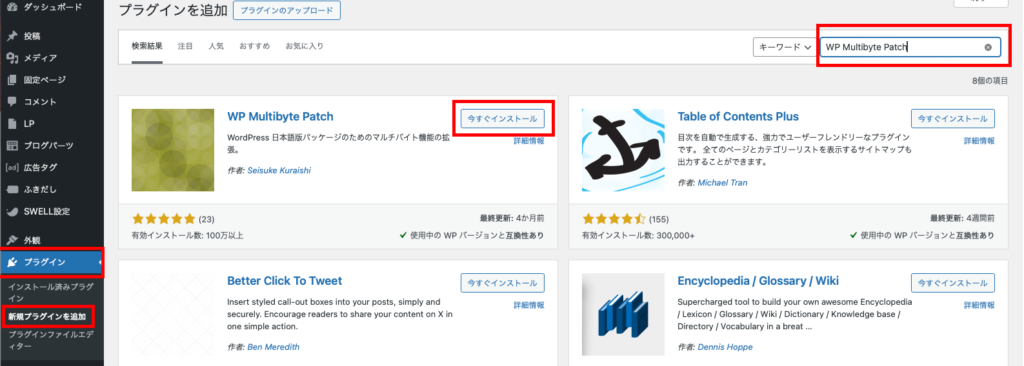Click the brush icon beside 外観
The width and height of the screenshot is (1024, 366).
12,240
